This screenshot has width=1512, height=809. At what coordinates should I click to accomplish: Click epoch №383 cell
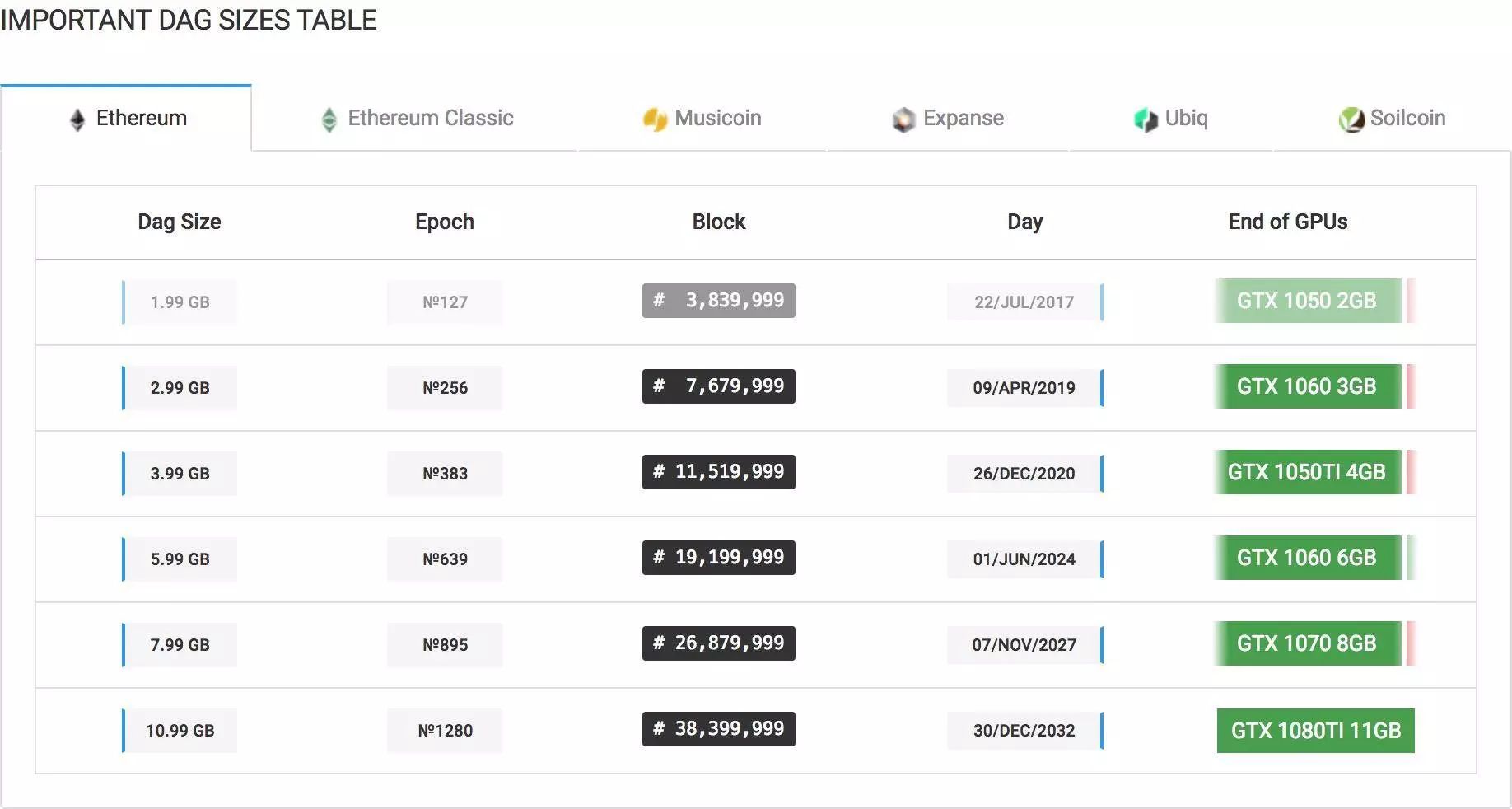click(445, 474)
